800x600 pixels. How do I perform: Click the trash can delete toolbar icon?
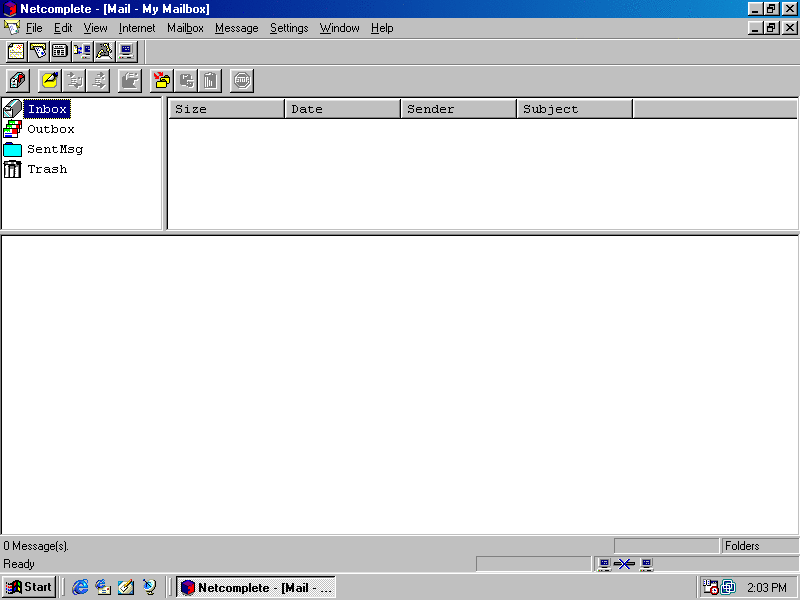pyautogui.click(x=210, y=80)
